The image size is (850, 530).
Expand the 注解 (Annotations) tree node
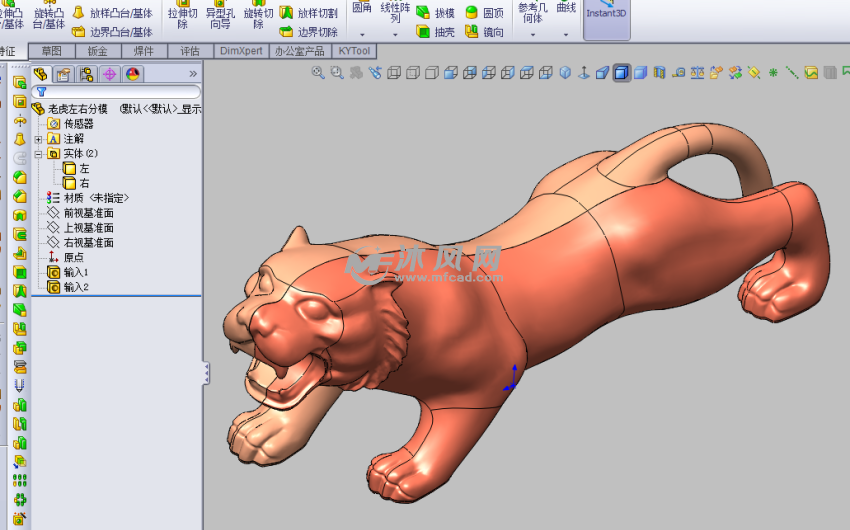[38, 139]
